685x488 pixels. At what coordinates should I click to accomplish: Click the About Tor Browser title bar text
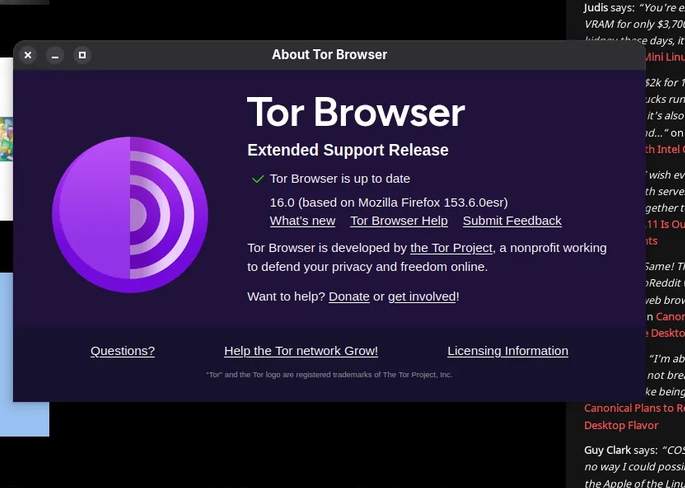tap(329, 55)
